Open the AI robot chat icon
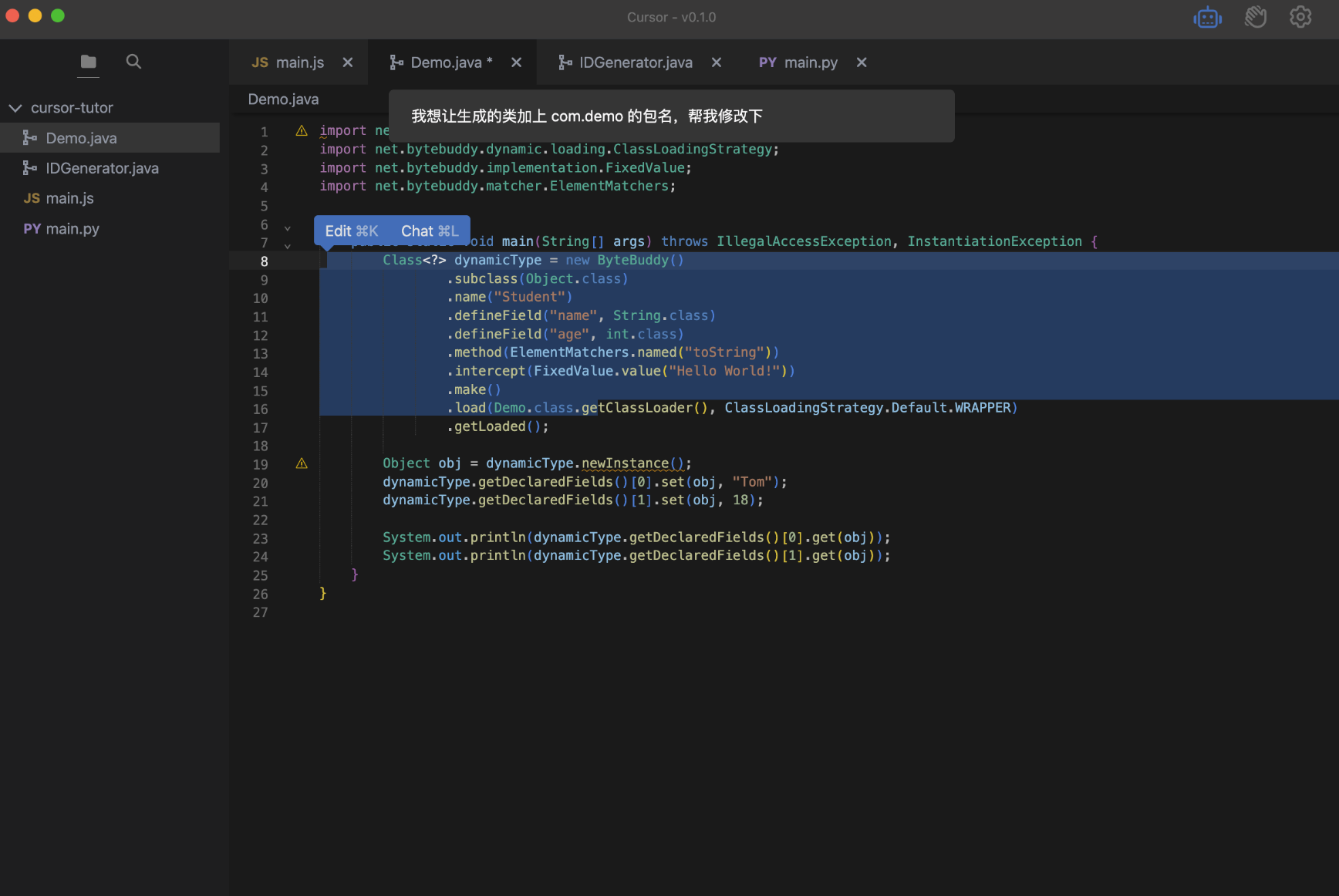 (1207, 17)
